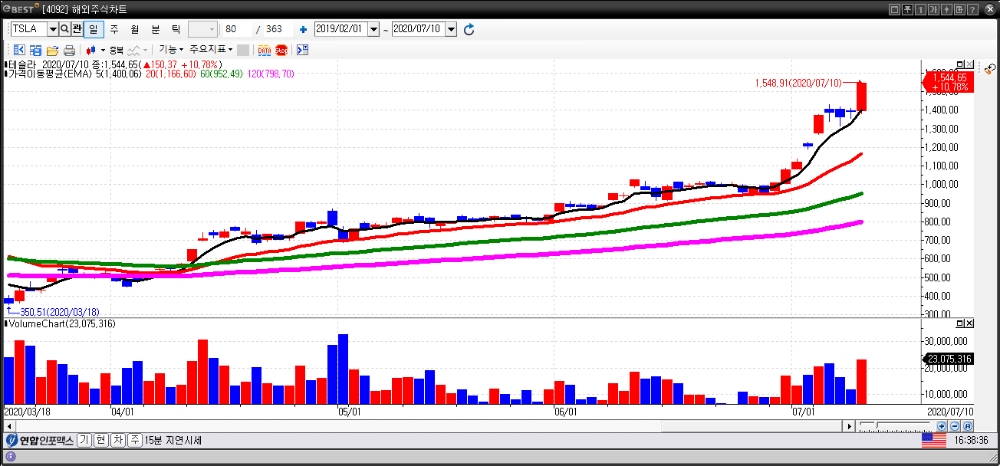This screenshot has height=466, width=1000.
Task: Open the 주요지표 indicators menu
Action: [x=210, y=49]
